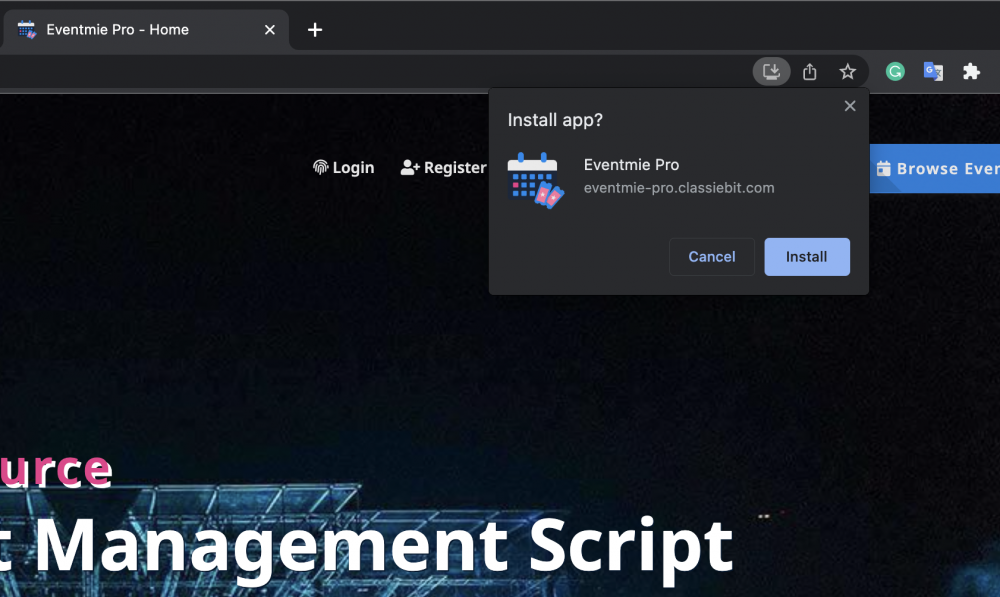
Task: Open the Google Translate extension
Action: (x=933, y=71)
